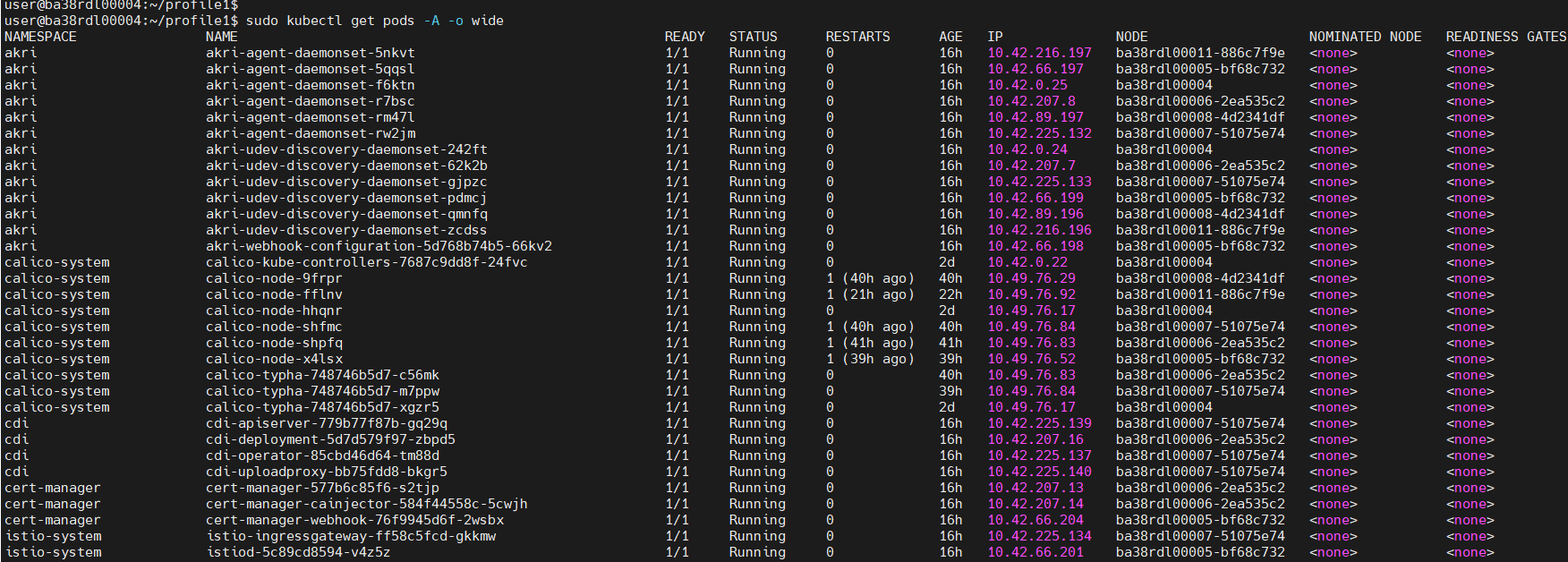Screen dimensions: 1568x562
Task: Click restart value '1 (21h ago)'
Action: [x=871, y=294]
